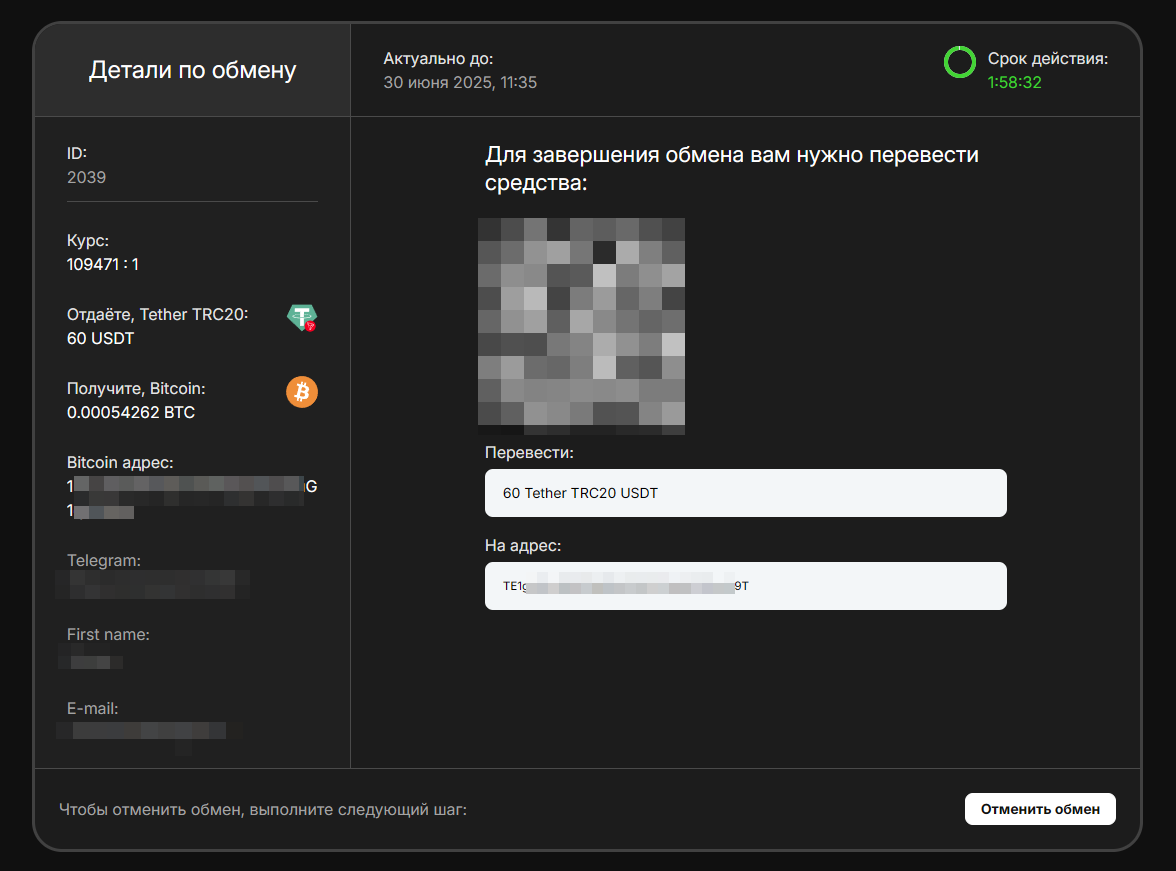Image resolution: width=1176 pixels, height=871 pixels.
Task: Click the 'Актуально до:' label
Action: point(438,59)
